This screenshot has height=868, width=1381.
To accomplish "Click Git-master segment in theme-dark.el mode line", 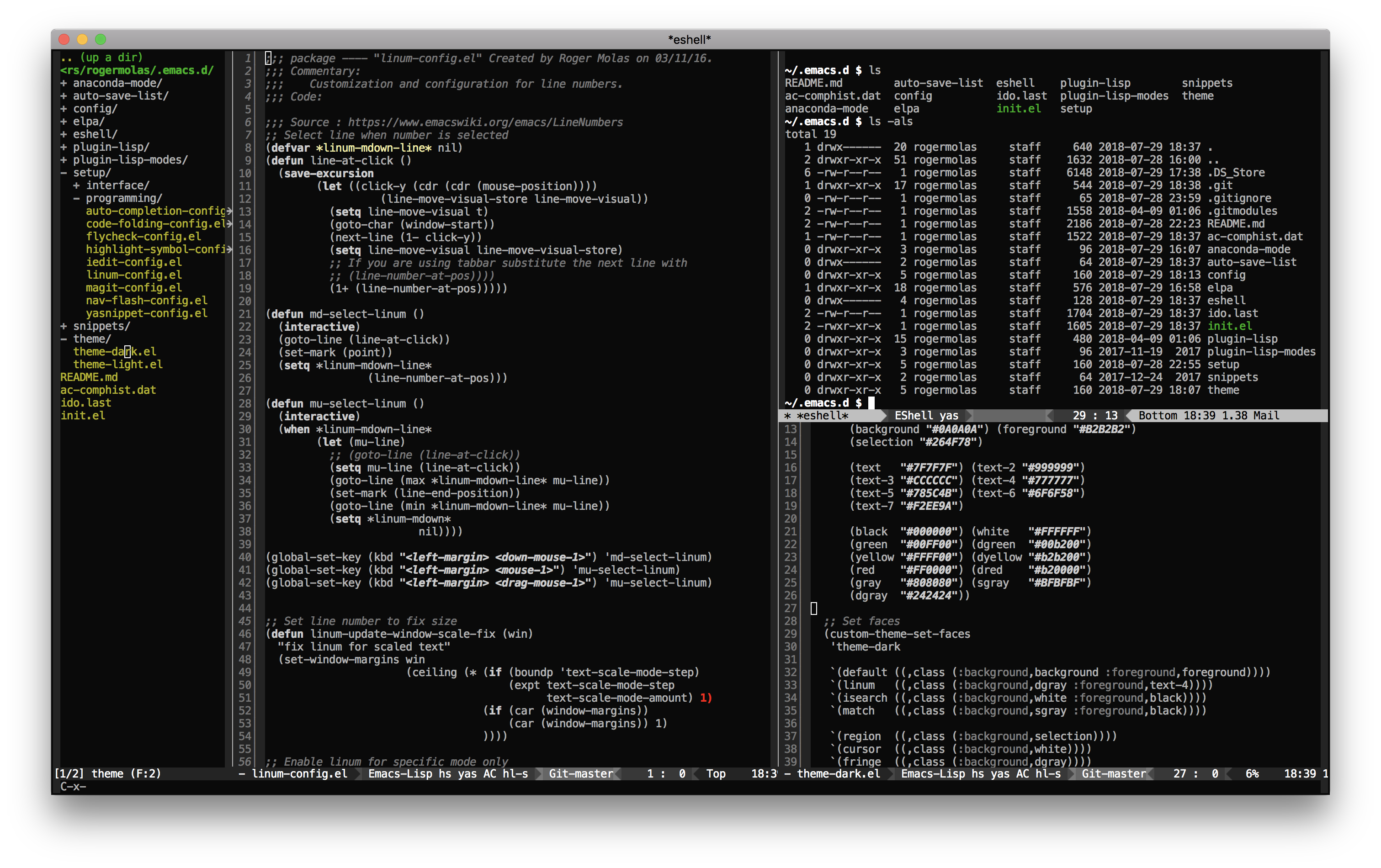I will point(1113,773).
